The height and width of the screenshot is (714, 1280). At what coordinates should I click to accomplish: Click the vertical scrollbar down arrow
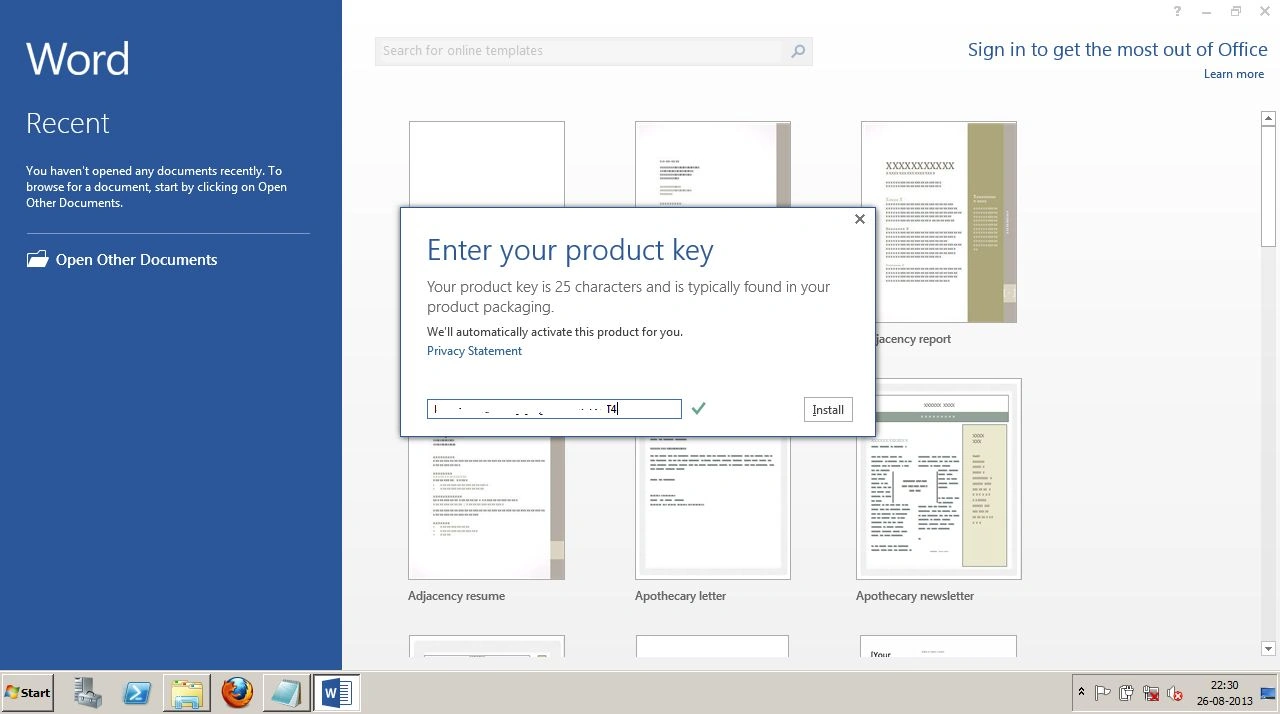[1268, 649]
